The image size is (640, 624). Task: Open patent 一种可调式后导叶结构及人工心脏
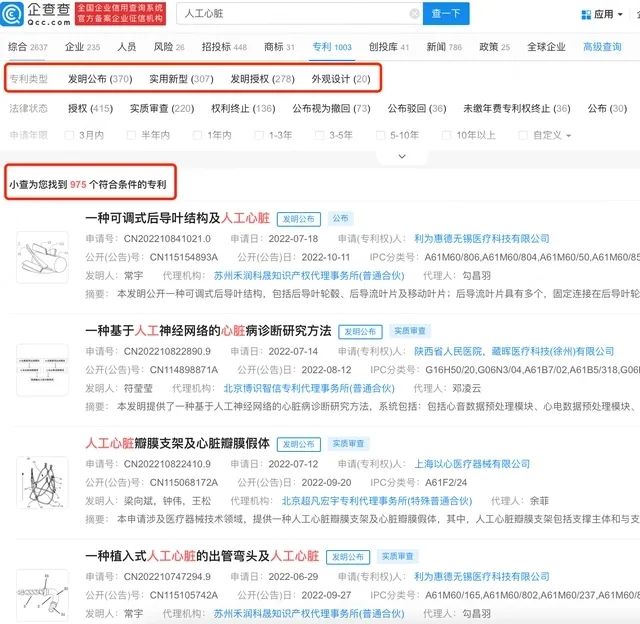tap(178, 218)
